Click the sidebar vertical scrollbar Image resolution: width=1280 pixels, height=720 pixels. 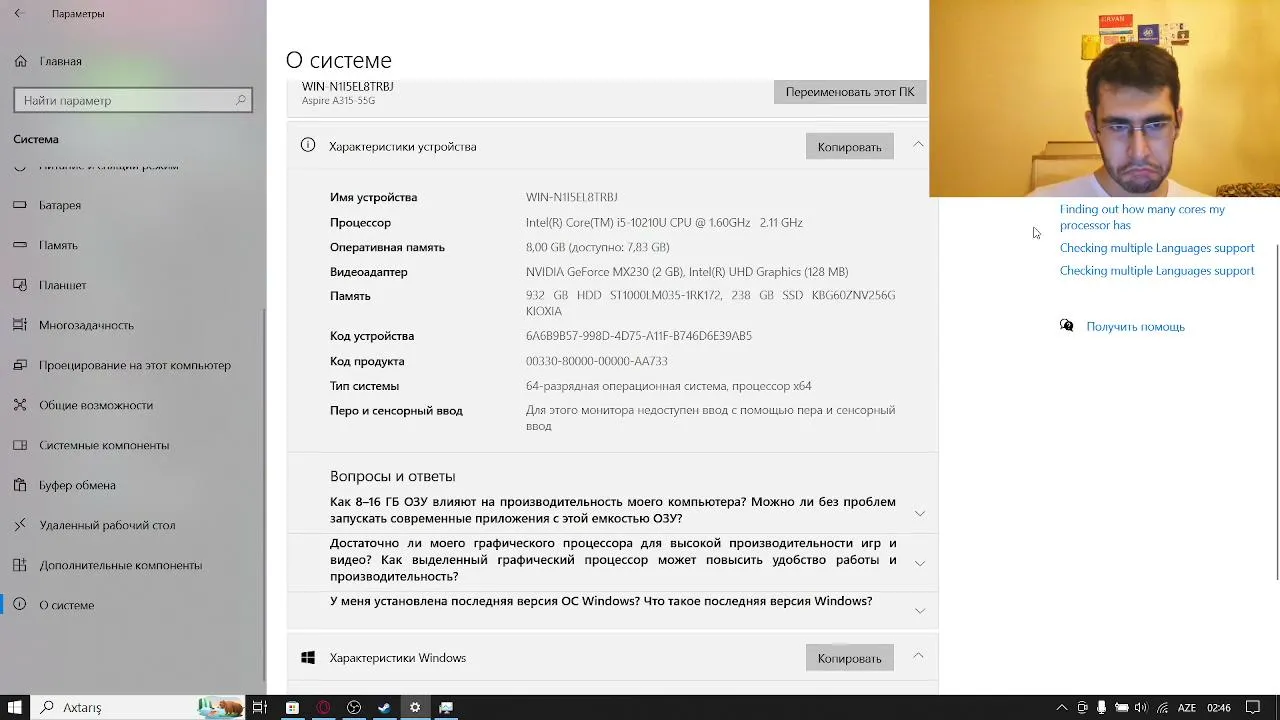point(264,493)
